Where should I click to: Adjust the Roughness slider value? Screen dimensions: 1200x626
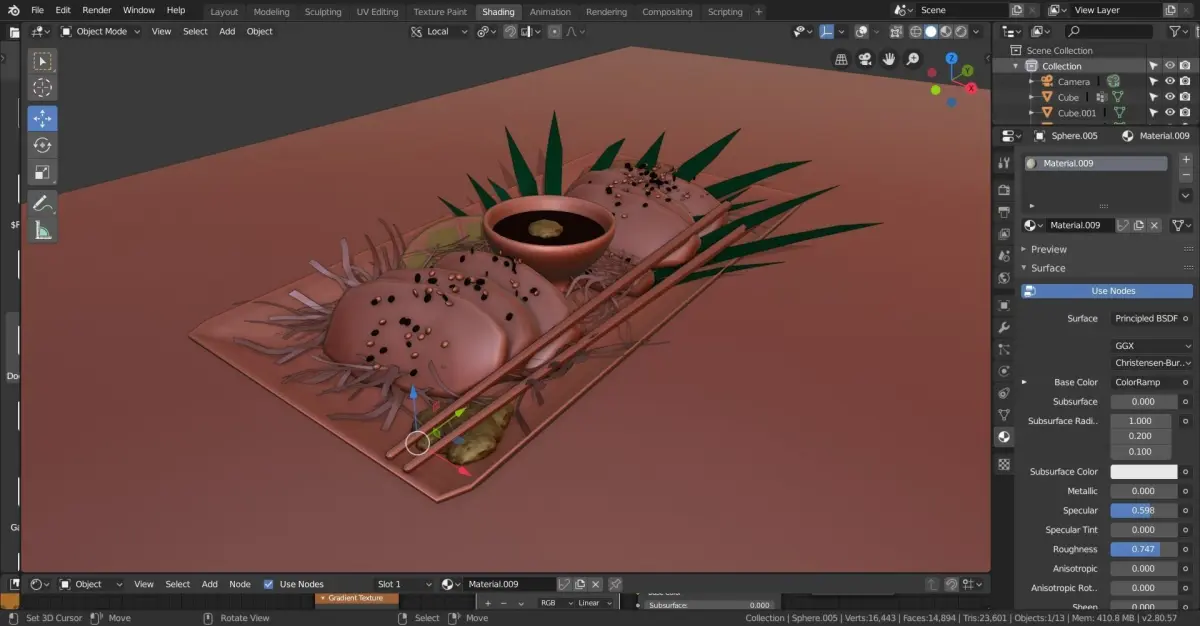coord(1144,549)
